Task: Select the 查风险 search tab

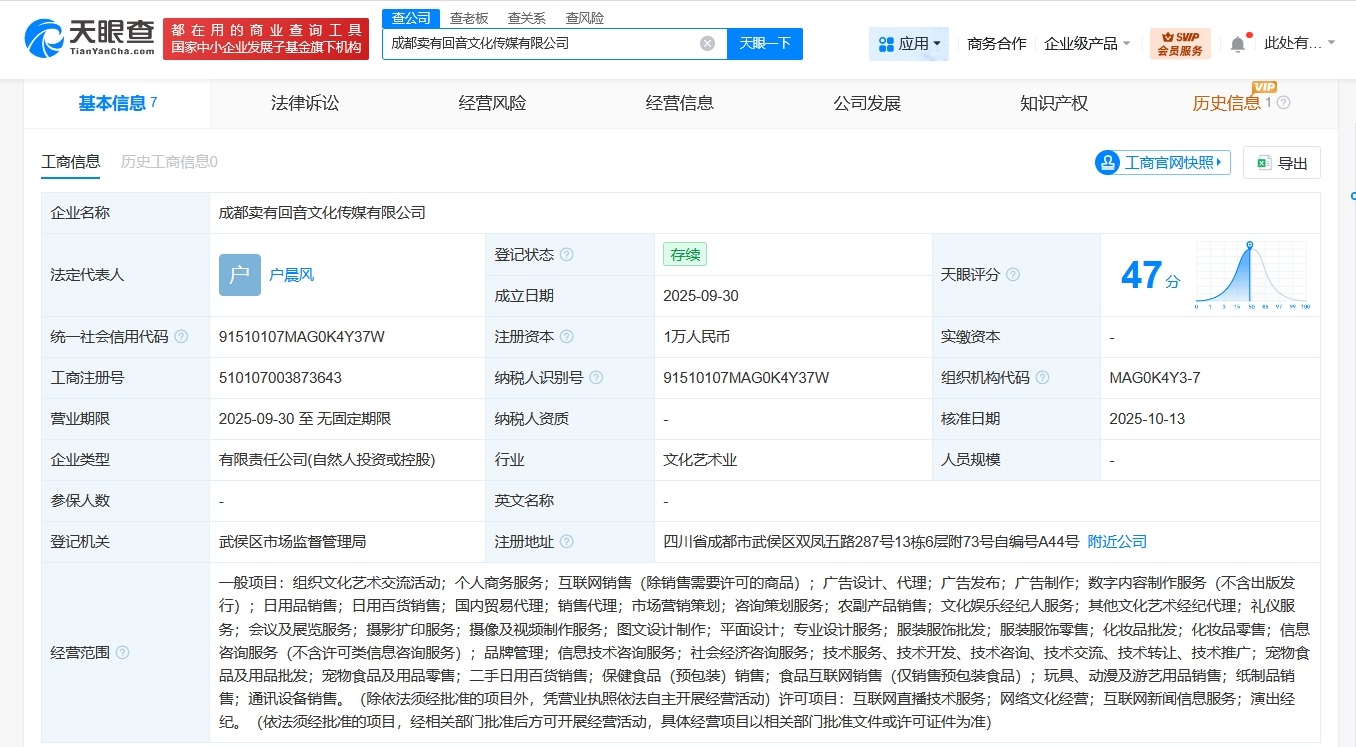Action: pos(584,17)
